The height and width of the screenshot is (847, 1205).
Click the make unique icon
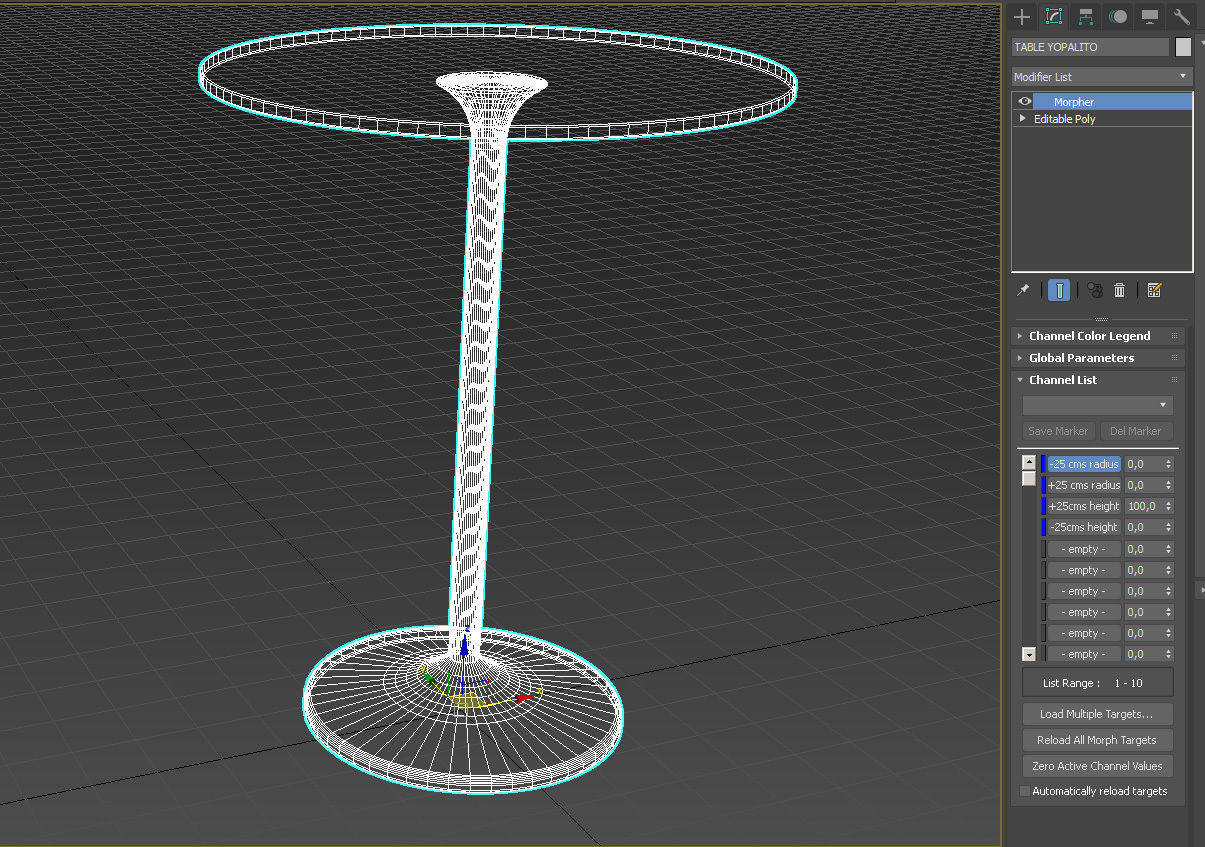pos(1094,290)
